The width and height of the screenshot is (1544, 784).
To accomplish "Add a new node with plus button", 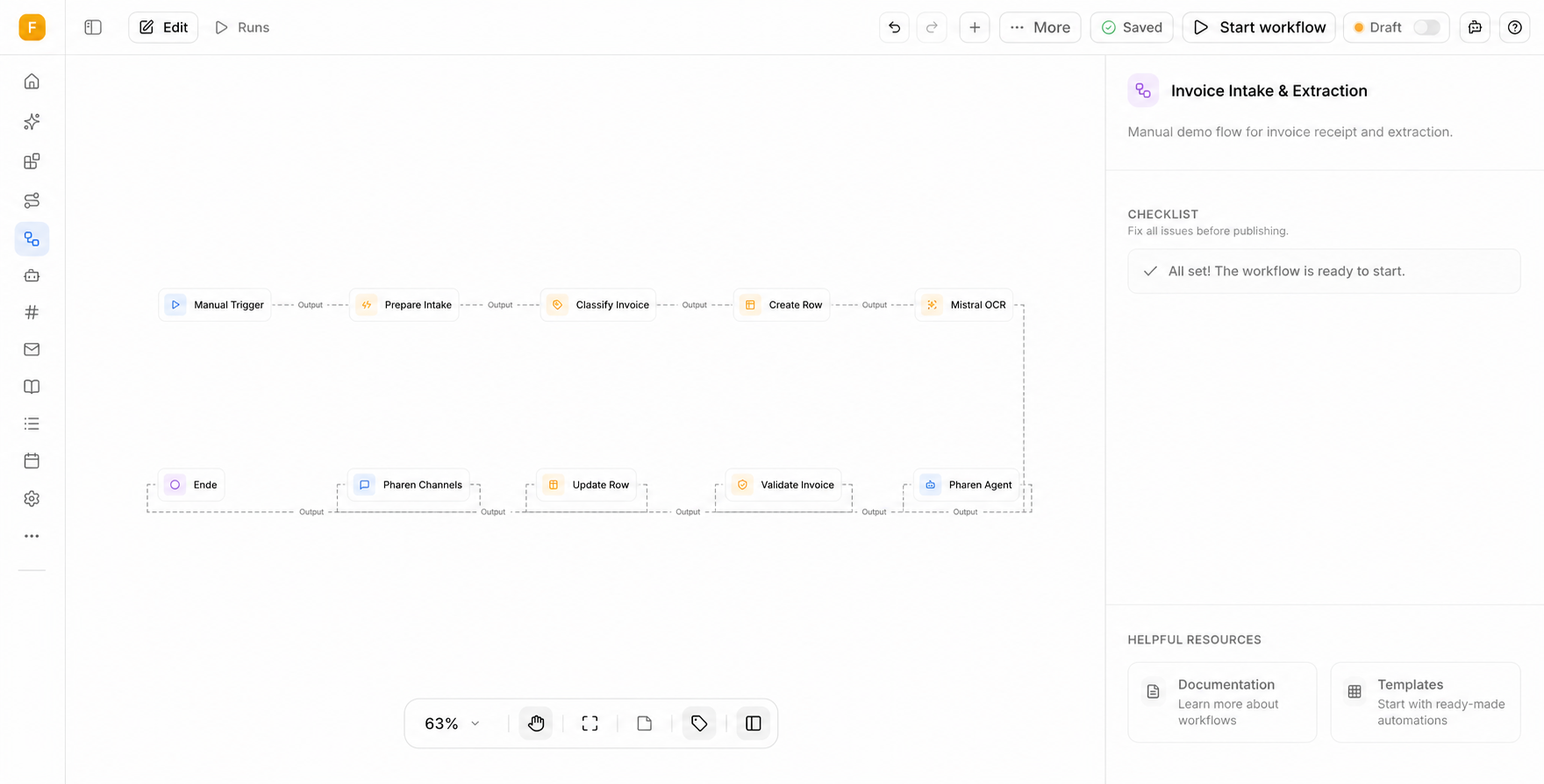I will pos(975,27).
